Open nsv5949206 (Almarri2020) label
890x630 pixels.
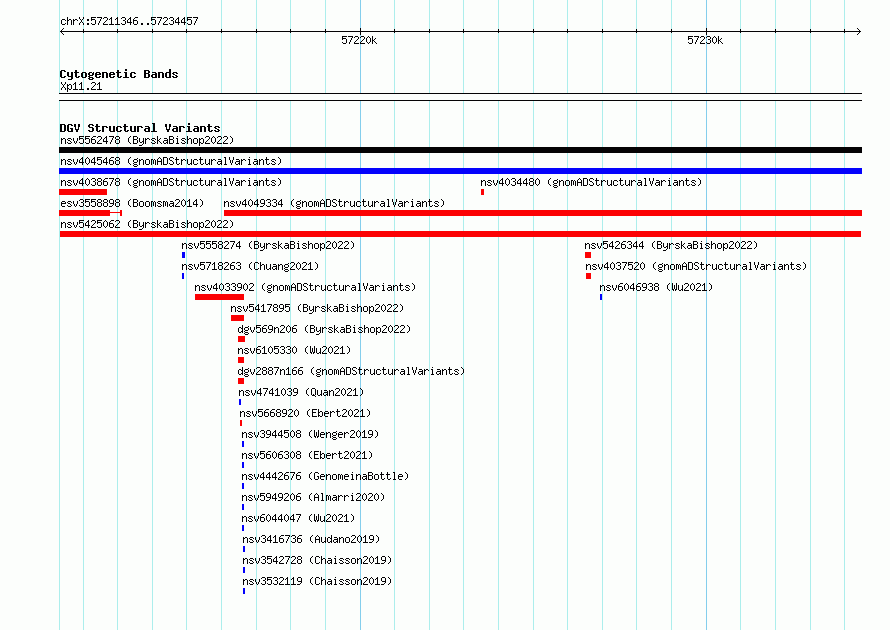pyautogui.click(x=313, y=497)
